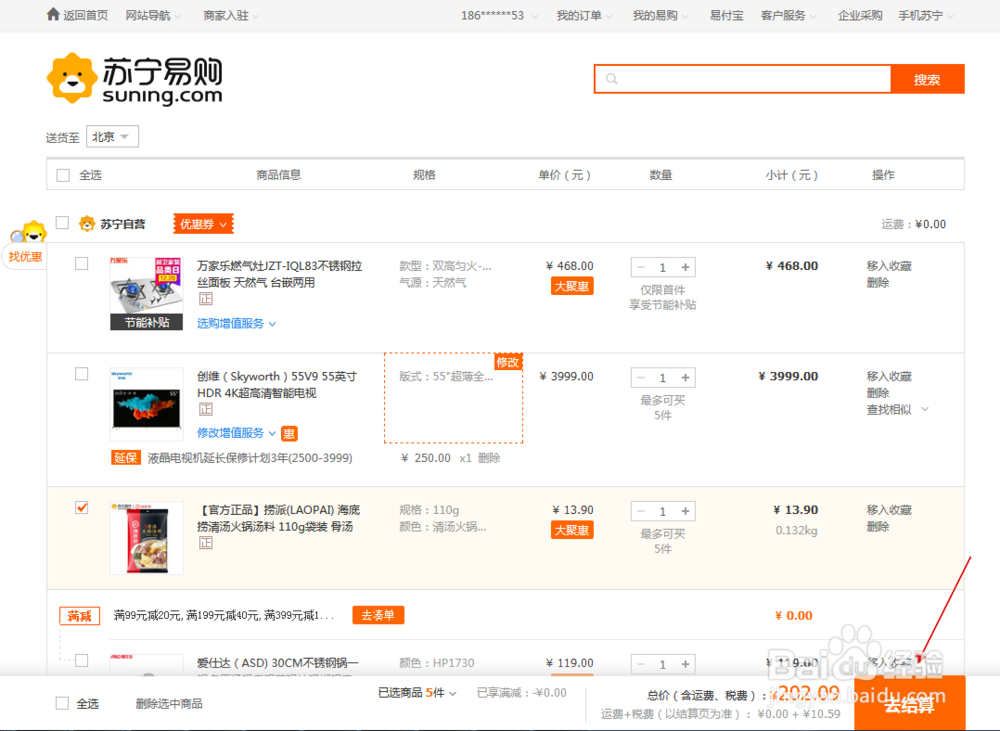1000x731 pixels.
Task: Click the 苏宁自营 store lion icon
Action: tap(87, 224)
